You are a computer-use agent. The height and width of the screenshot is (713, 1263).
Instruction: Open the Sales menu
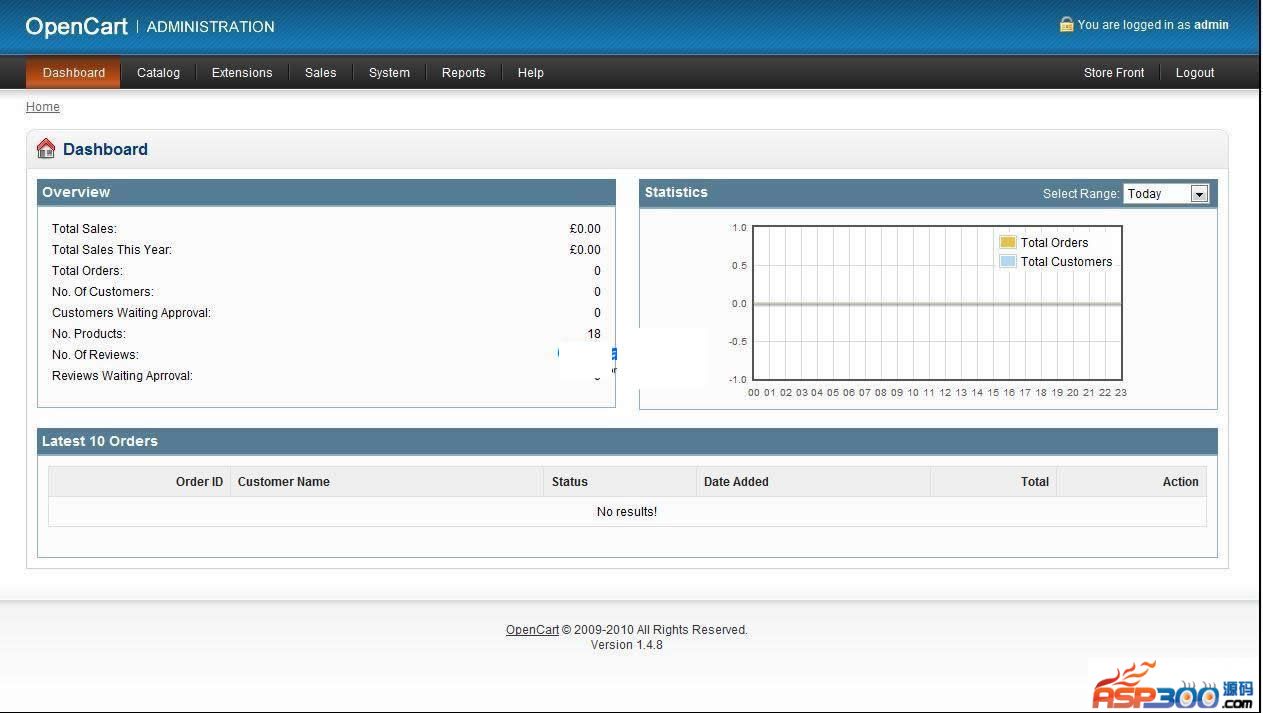pyautogui.click(x=320, y=73)
